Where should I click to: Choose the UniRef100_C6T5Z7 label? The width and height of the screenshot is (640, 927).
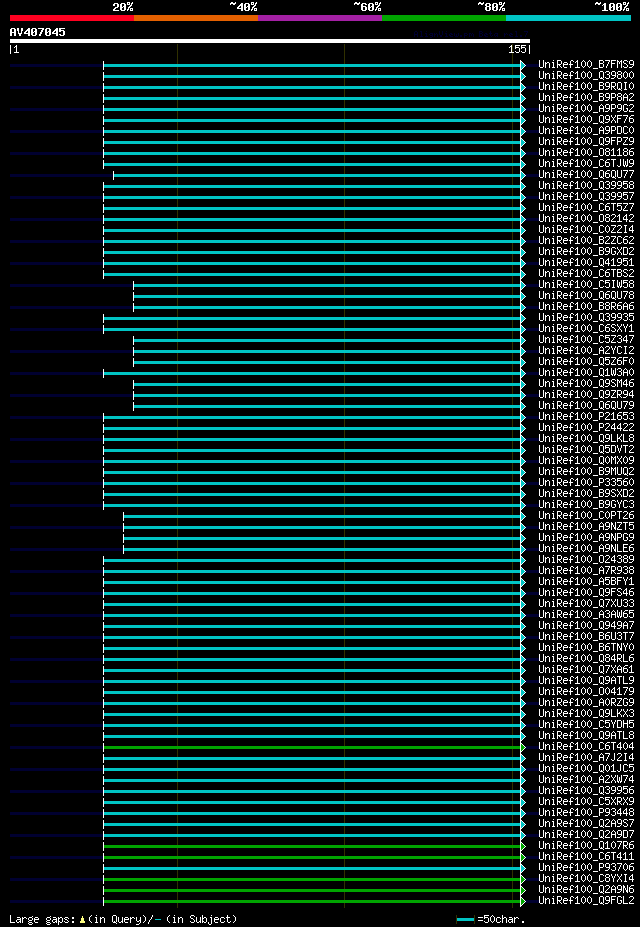tap(586, 208)
